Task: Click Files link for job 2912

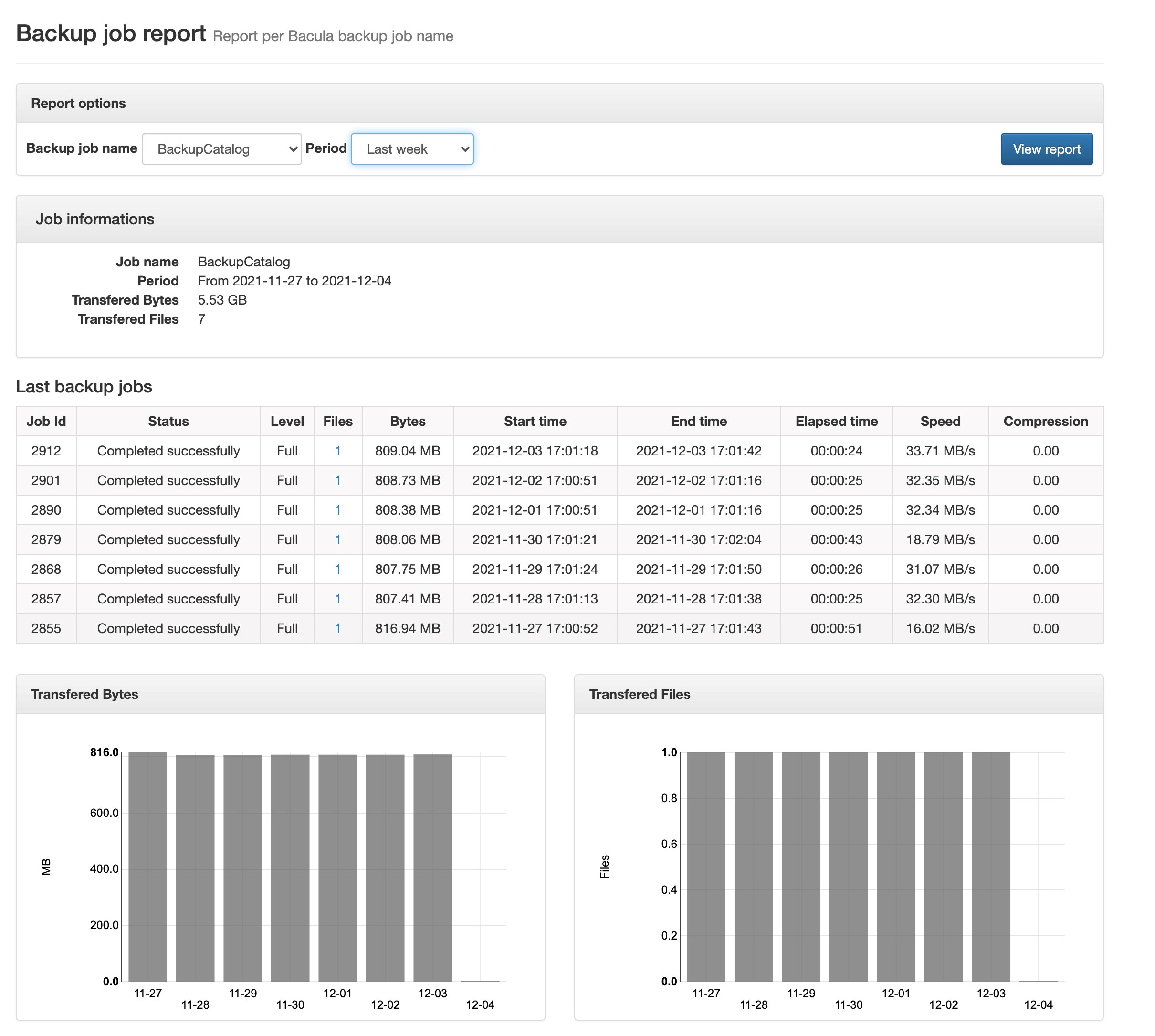Action: 337,451
